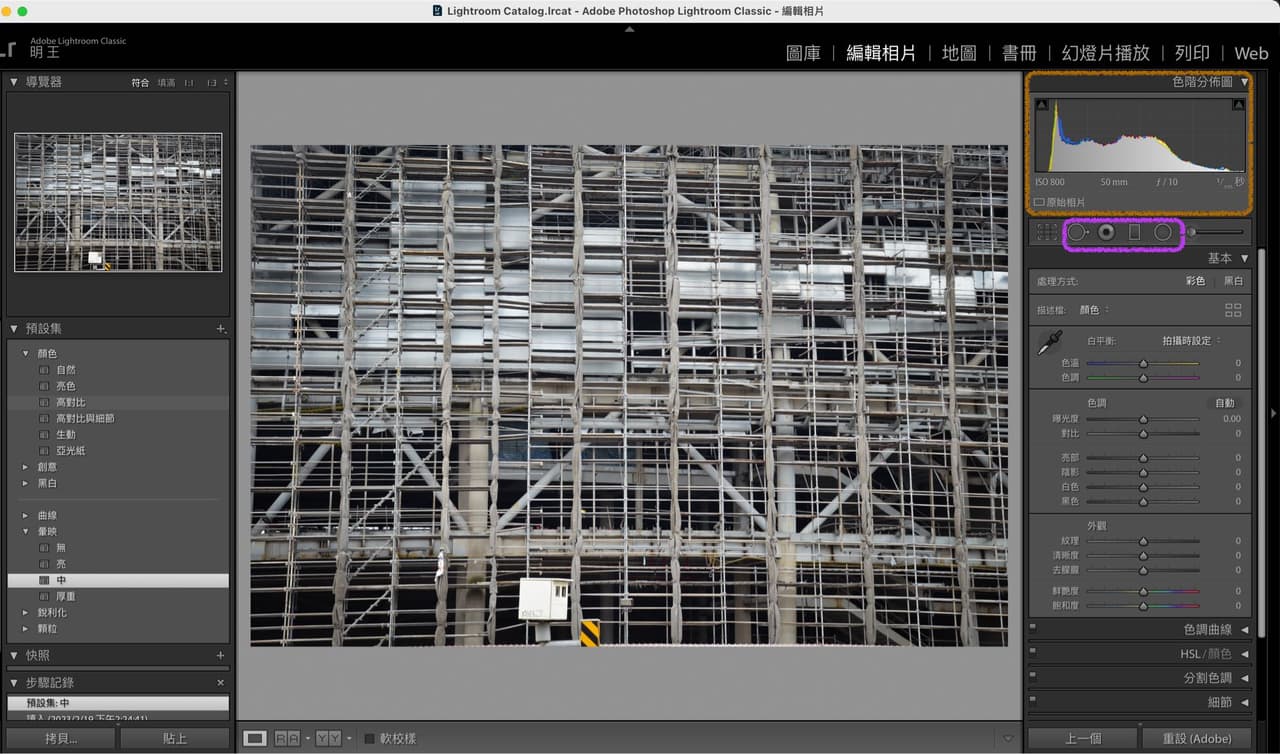Switch processing mode to 黑白
The height and width of the screenshot is (754, 1280).
click(x=1234, y=281)
